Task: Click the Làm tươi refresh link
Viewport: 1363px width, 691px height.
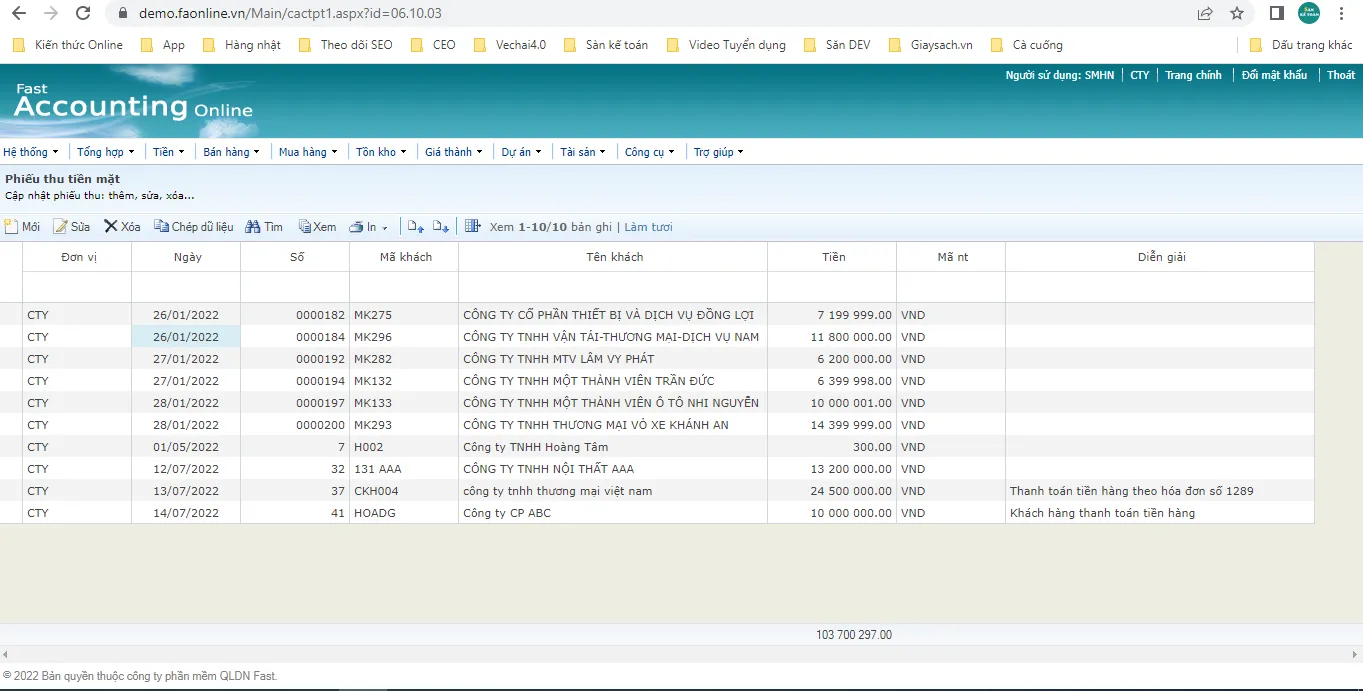Action: click(648, 227)
